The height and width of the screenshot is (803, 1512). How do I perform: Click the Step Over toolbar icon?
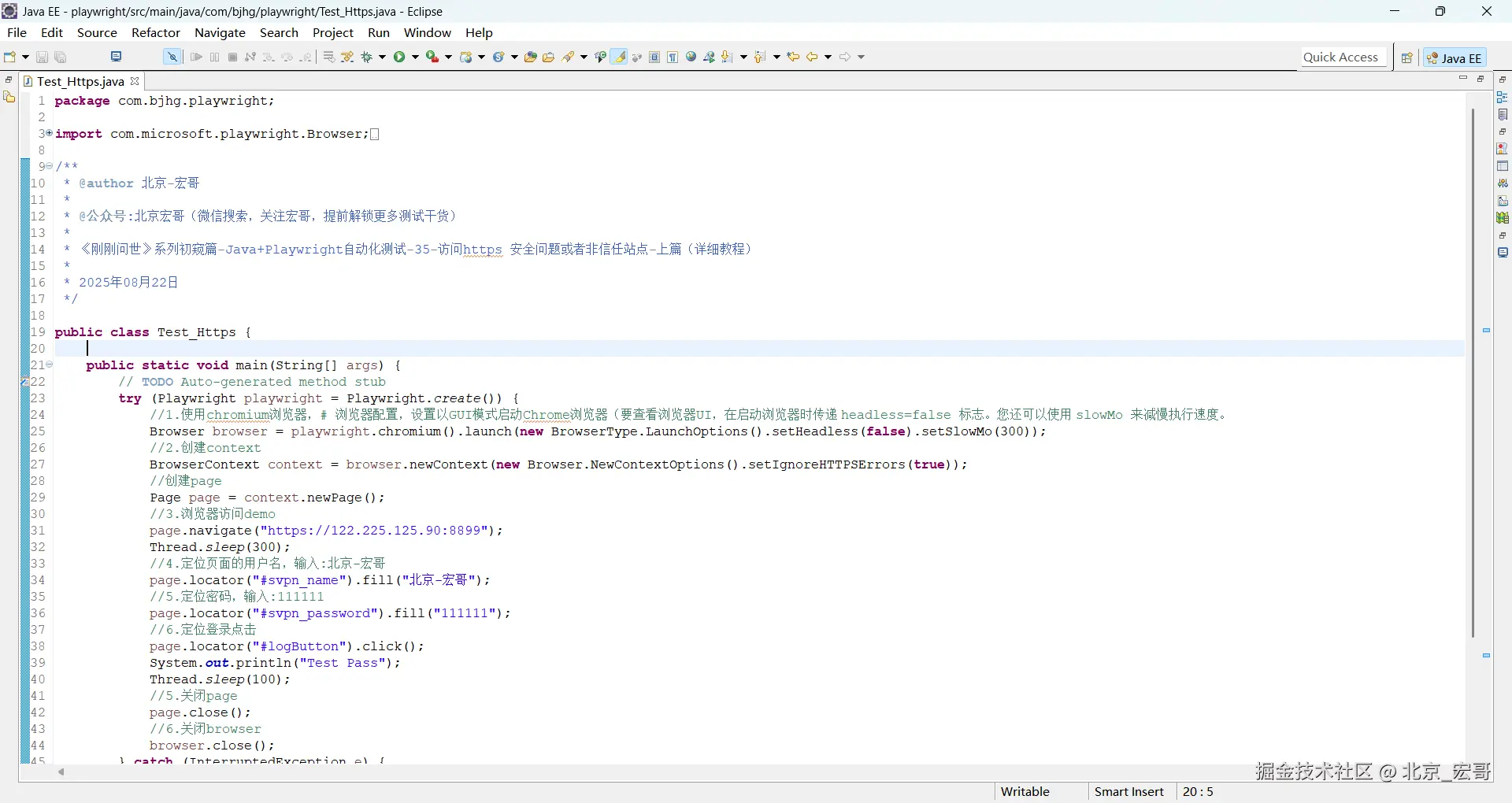287,57
